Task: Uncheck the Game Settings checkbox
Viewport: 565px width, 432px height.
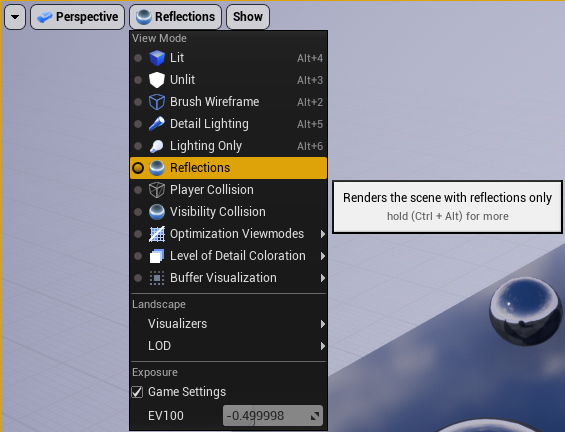Action: (137, 392)
